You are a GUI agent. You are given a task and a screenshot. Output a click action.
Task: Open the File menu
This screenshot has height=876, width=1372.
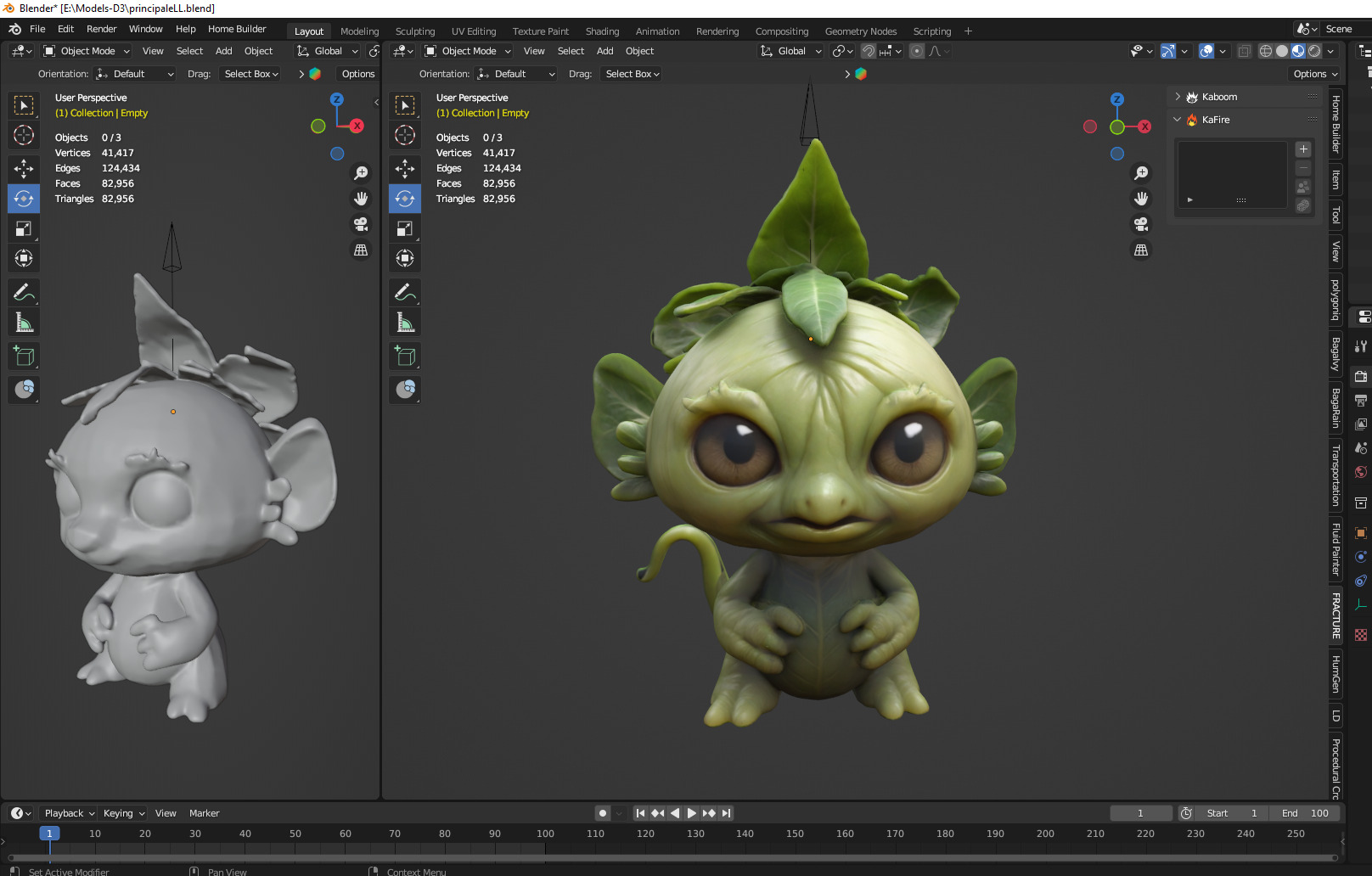click(37, 29)
